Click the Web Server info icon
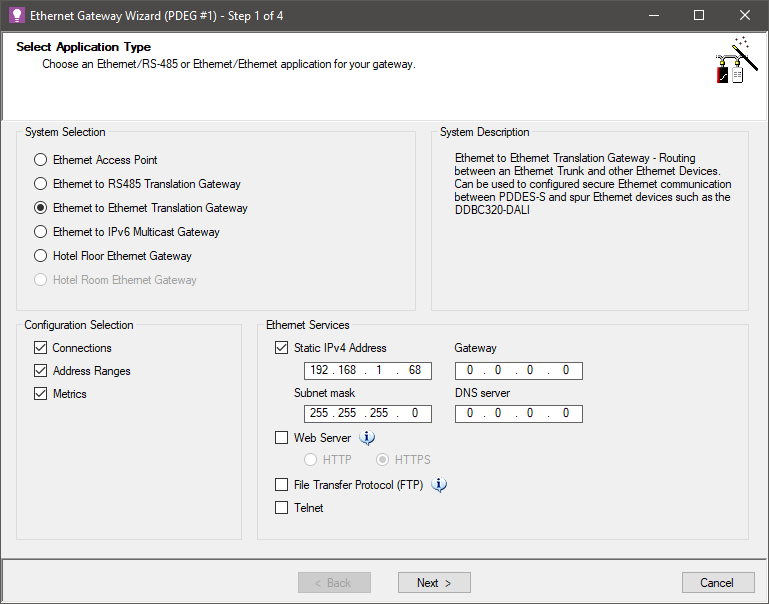 pyautogui.click(x=367, y=438)
